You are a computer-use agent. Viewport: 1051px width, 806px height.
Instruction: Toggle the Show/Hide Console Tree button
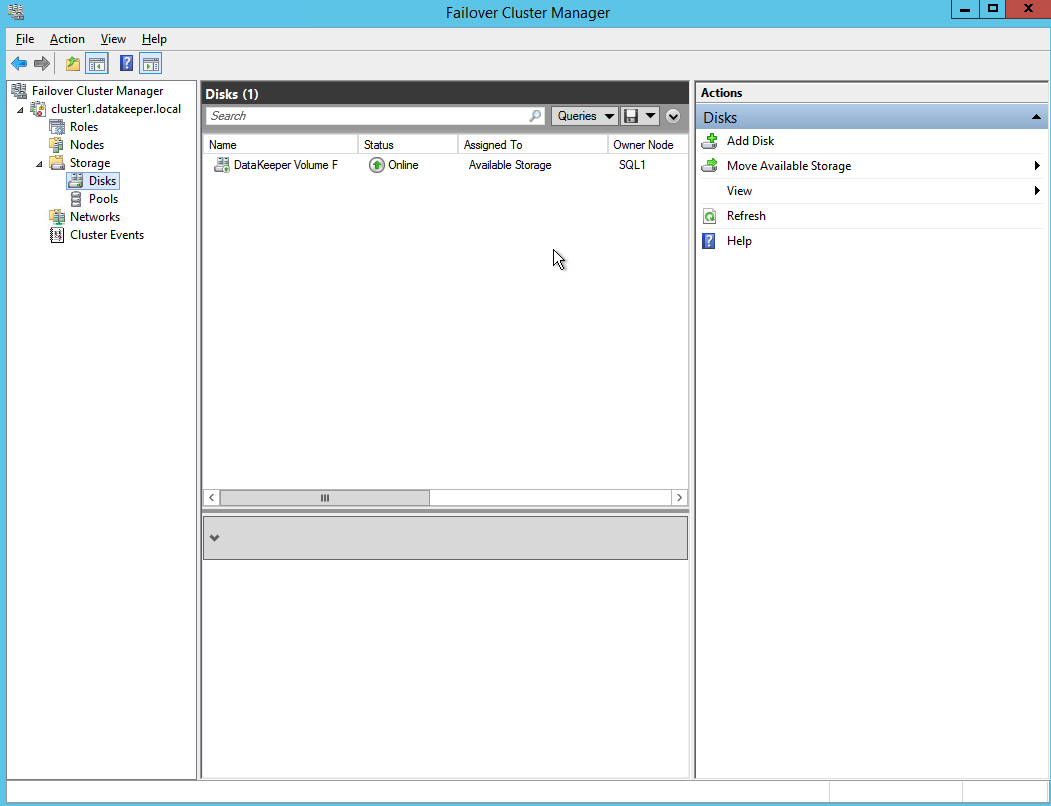pos(97,64)
